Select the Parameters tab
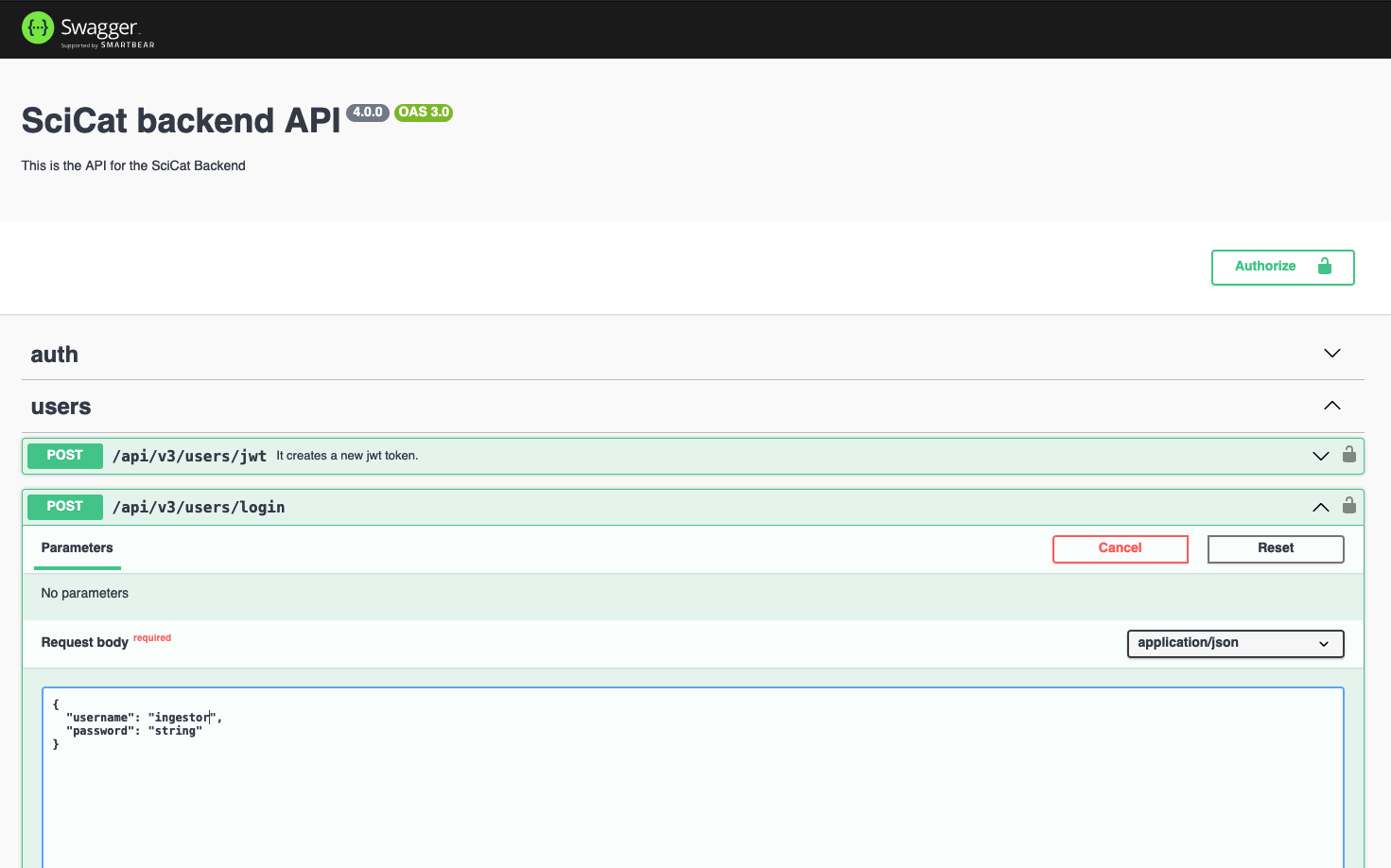The width and height of the screenshot is (1391, 868). [x=77, y=548]
